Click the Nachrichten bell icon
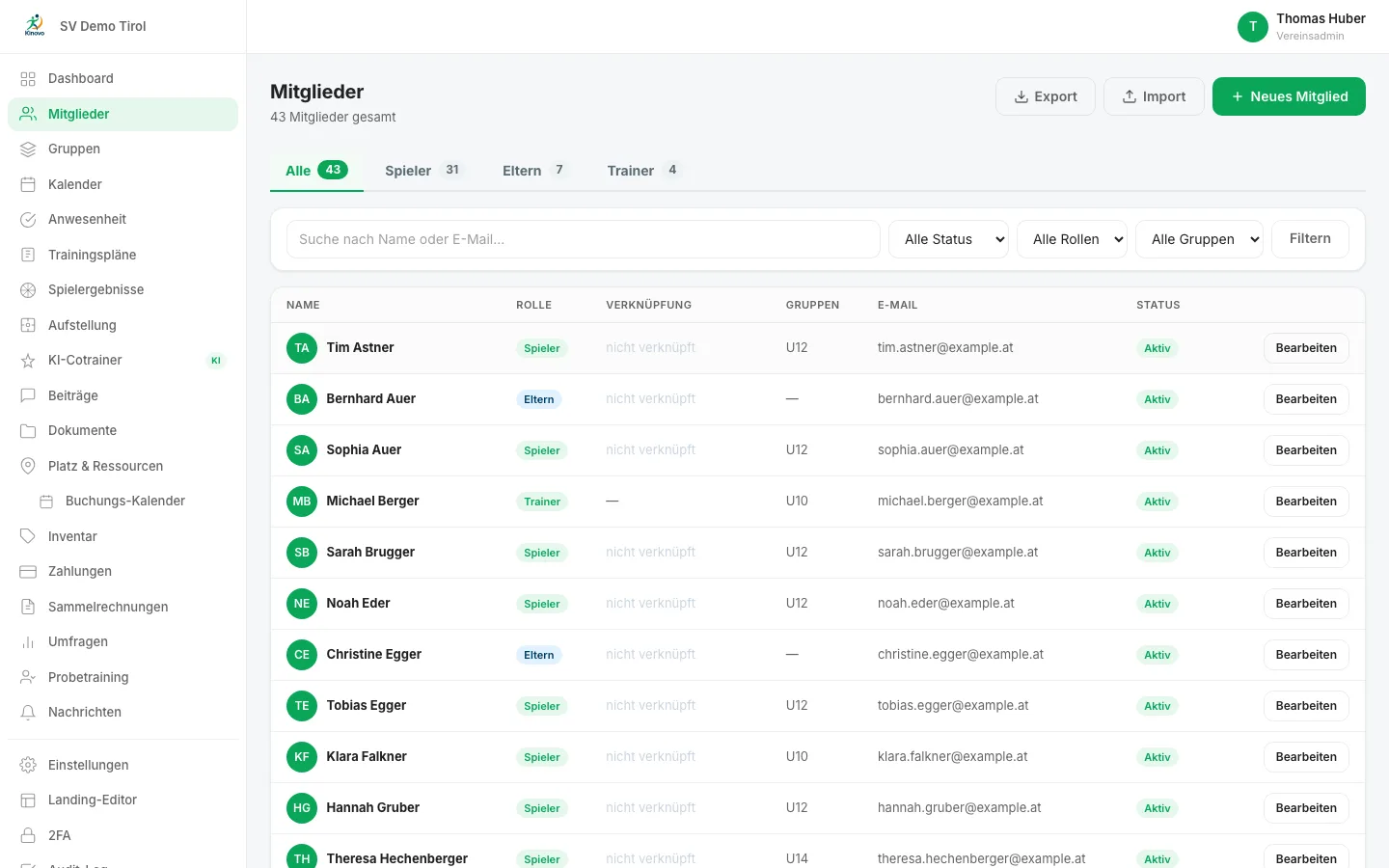The image size is (1389, 868). [28, 713]
